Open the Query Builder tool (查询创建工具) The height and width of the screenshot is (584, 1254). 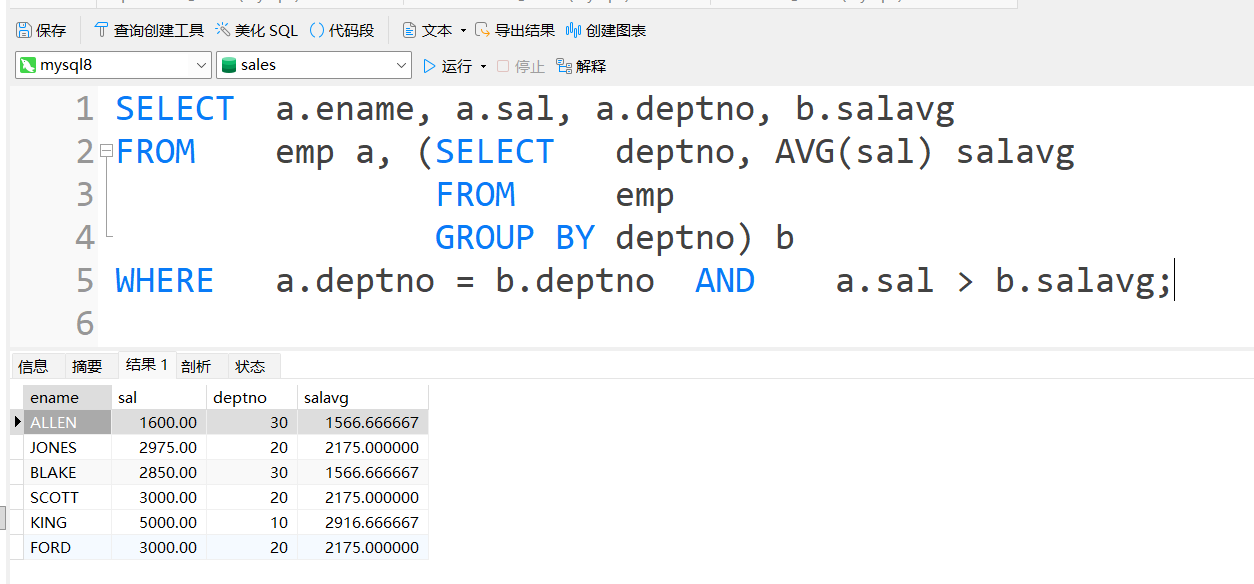(148, 31)
